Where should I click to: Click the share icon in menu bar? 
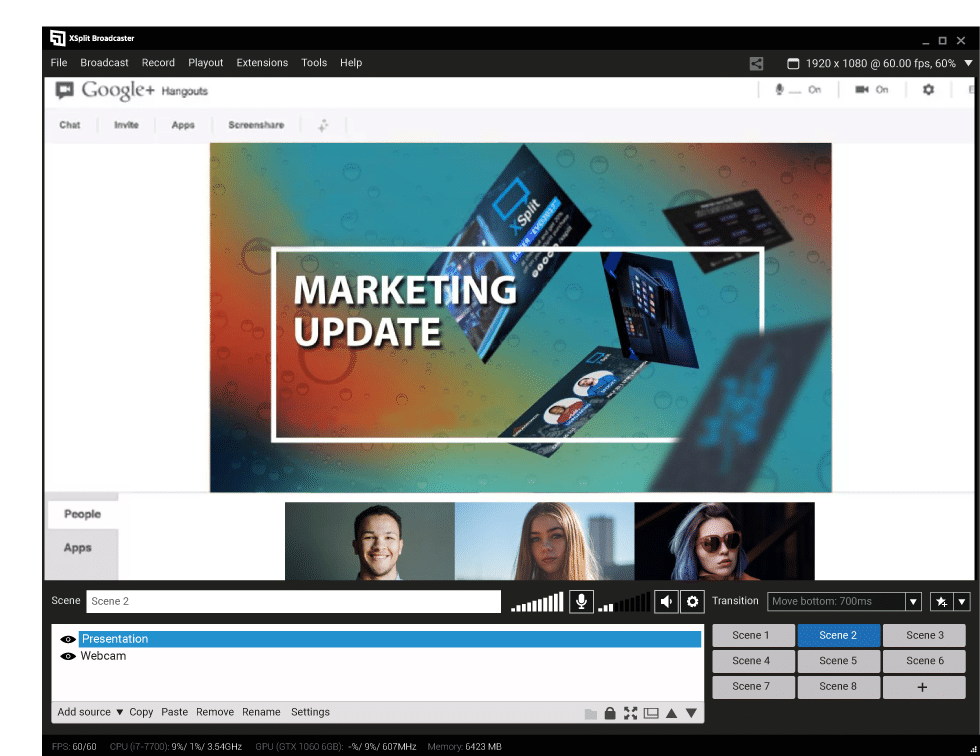click(x=756, y=63)
